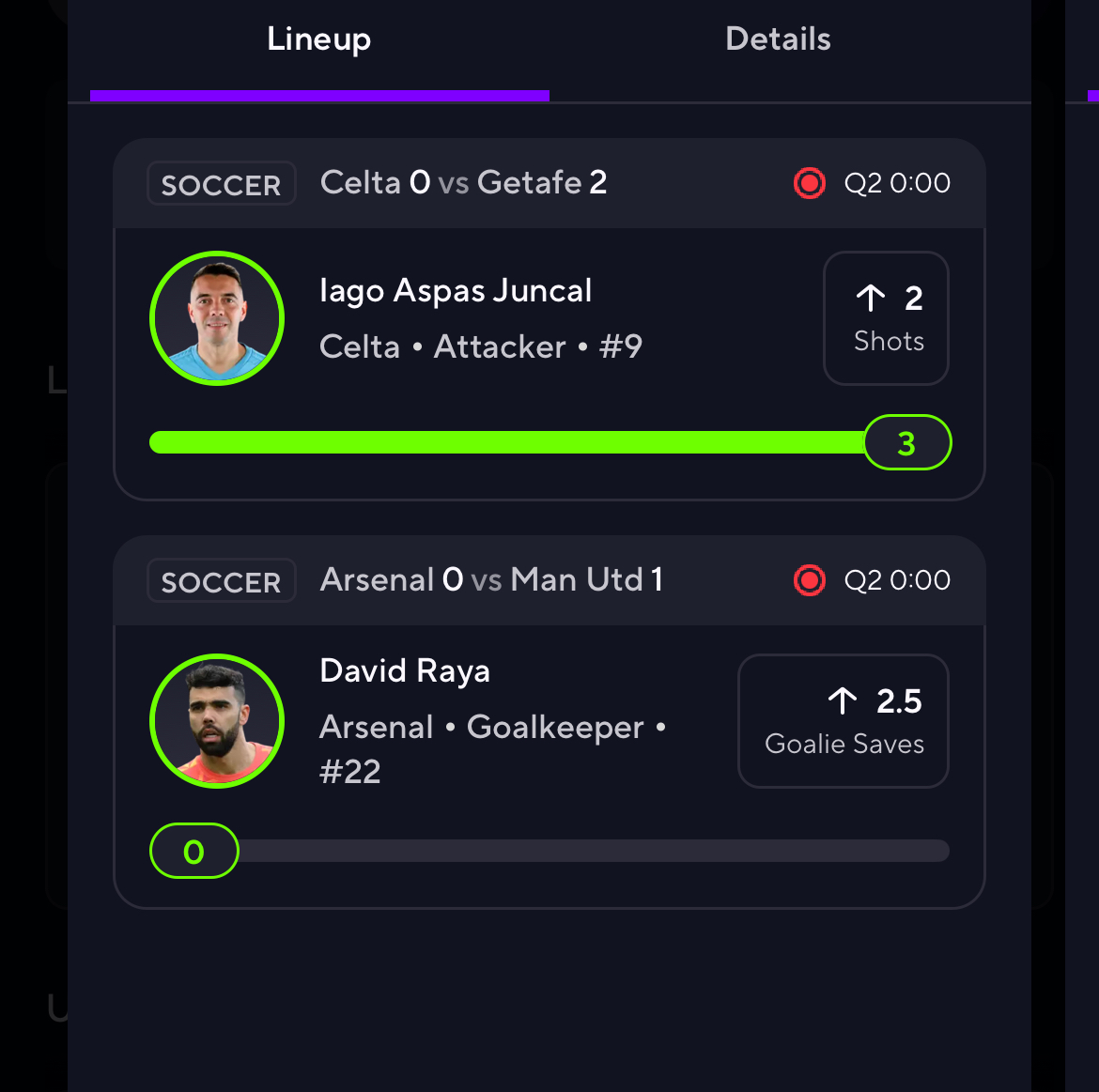Click the up arrow on the 2 Shots box
1099x1092 pixels.
pyautogui.click(x=871, y=299)
